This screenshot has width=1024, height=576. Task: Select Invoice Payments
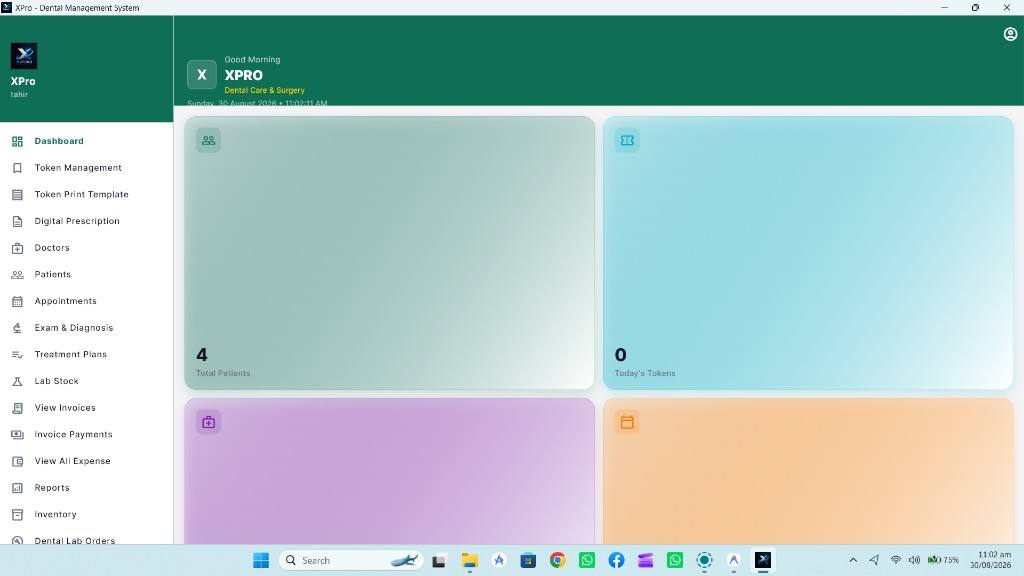point(86,435)
